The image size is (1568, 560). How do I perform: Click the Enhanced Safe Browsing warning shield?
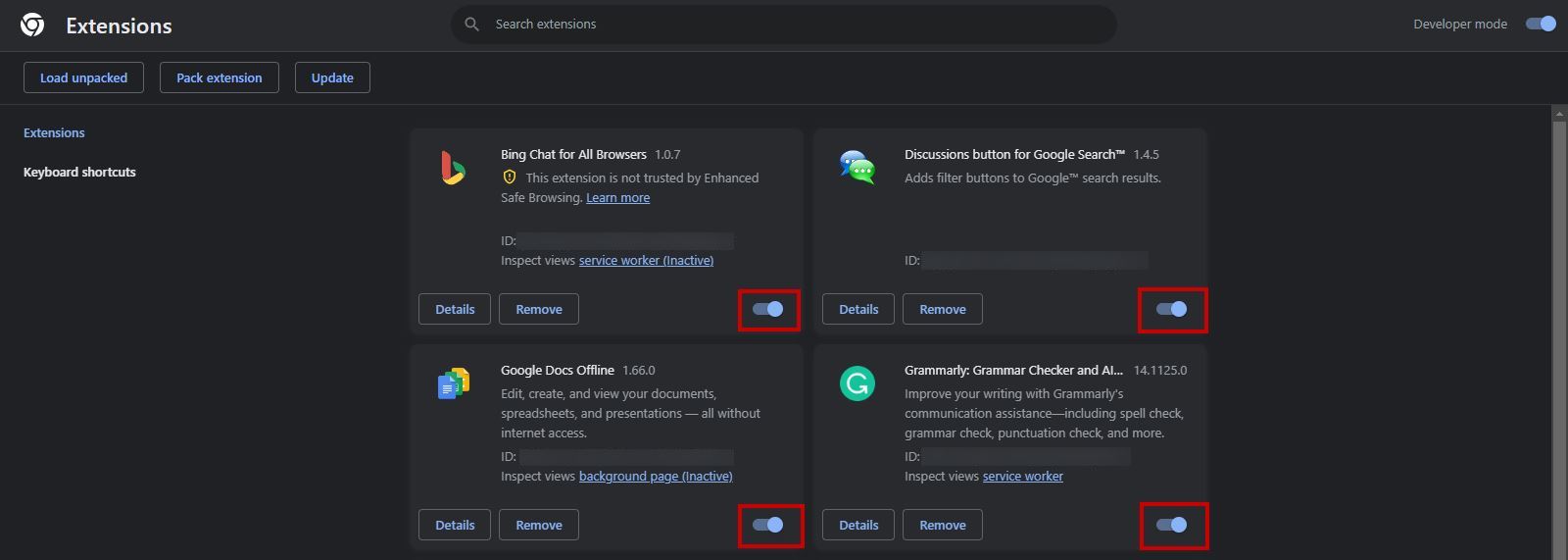pyautogui.click(x=510, y=178)
